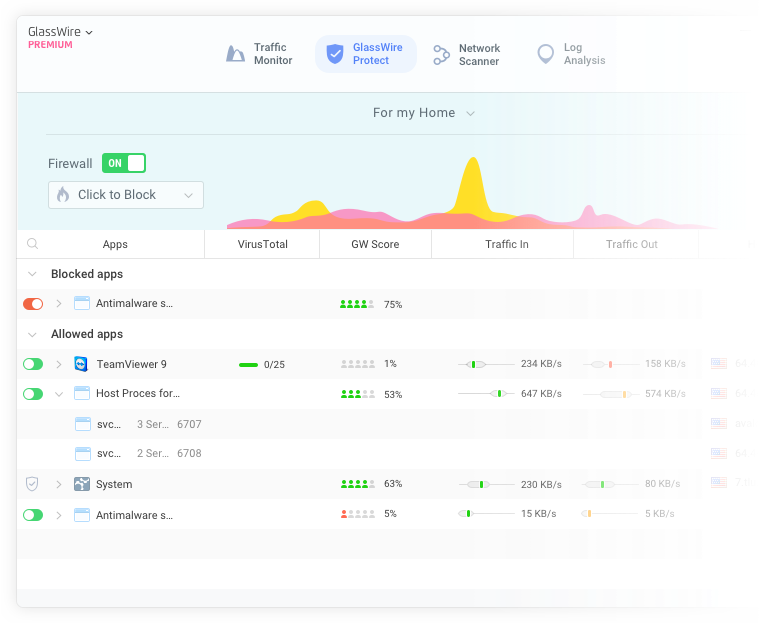
Task: Expand the System row
Action: 59,484
